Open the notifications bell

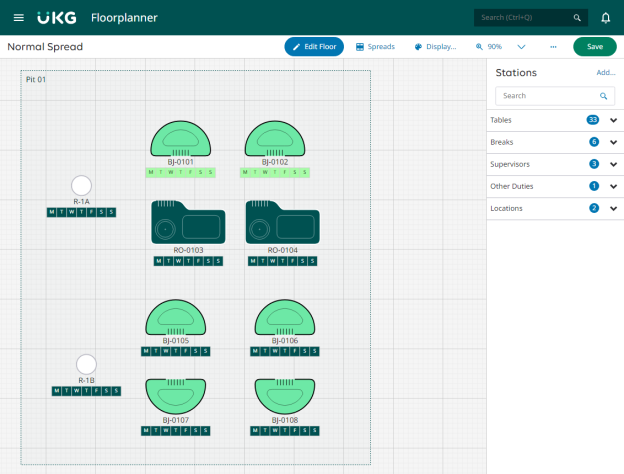click(605, 18)
